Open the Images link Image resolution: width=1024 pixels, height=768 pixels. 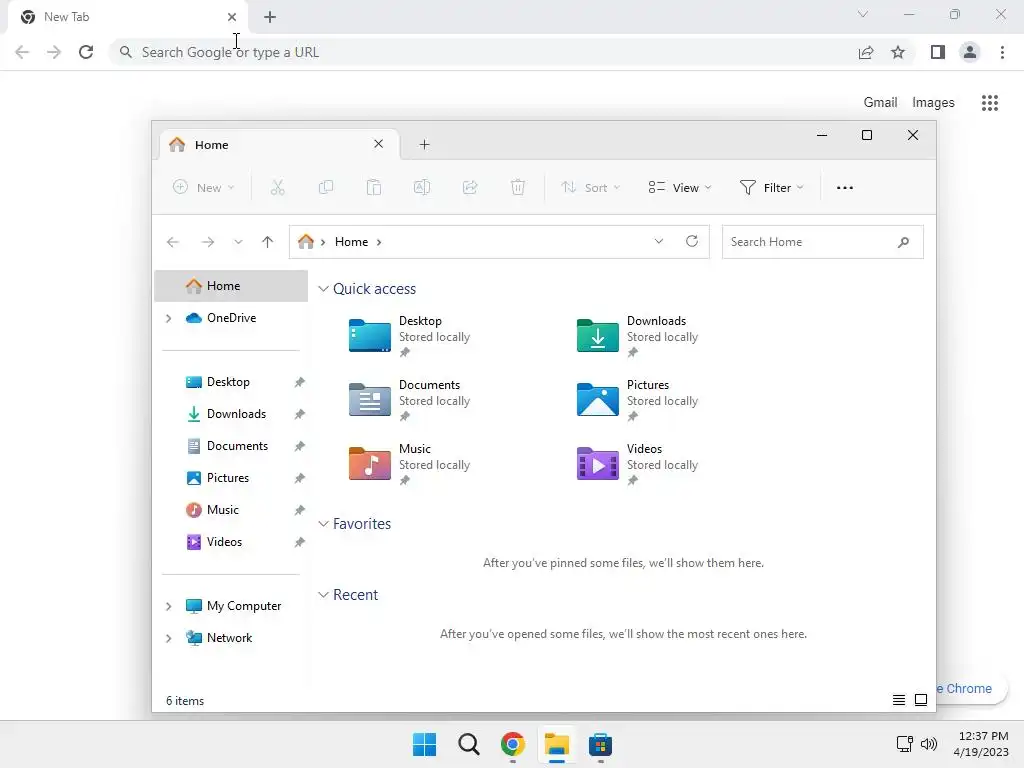point(933,103)
